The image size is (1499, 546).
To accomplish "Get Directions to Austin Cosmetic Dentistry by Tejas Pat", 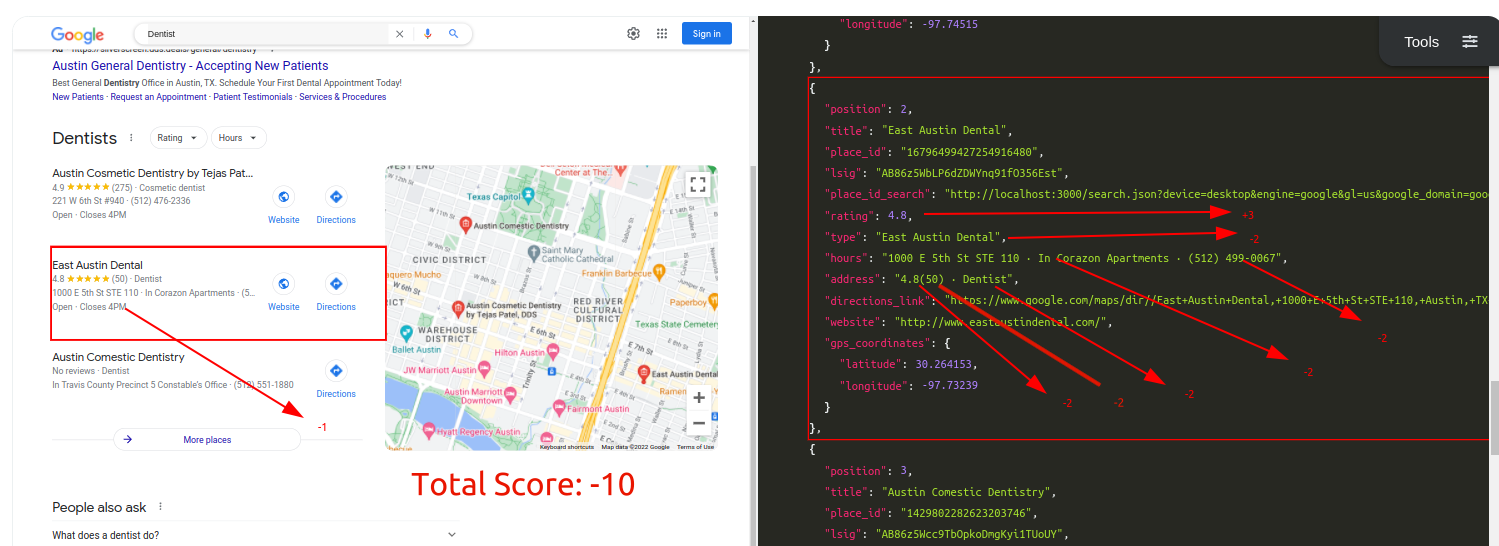I will (x=336, y=206).
